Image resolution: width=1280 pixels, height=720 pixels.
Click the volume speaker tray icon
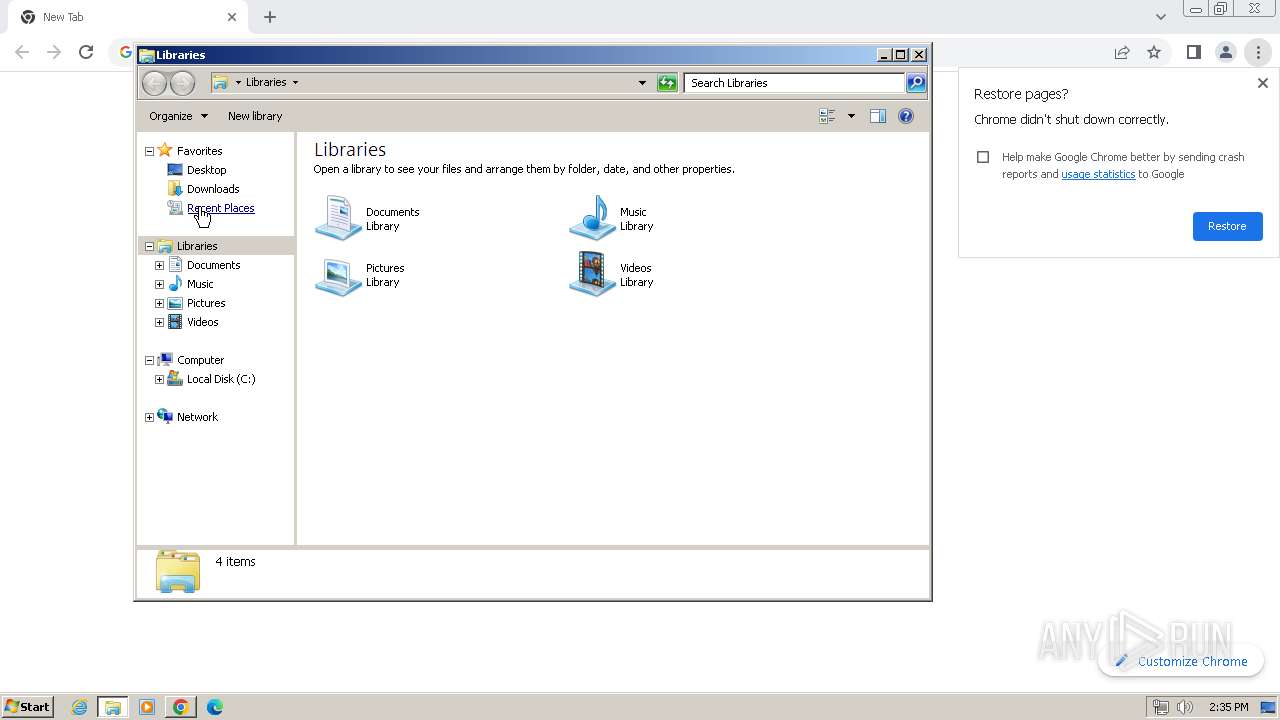click(1185, 707)
